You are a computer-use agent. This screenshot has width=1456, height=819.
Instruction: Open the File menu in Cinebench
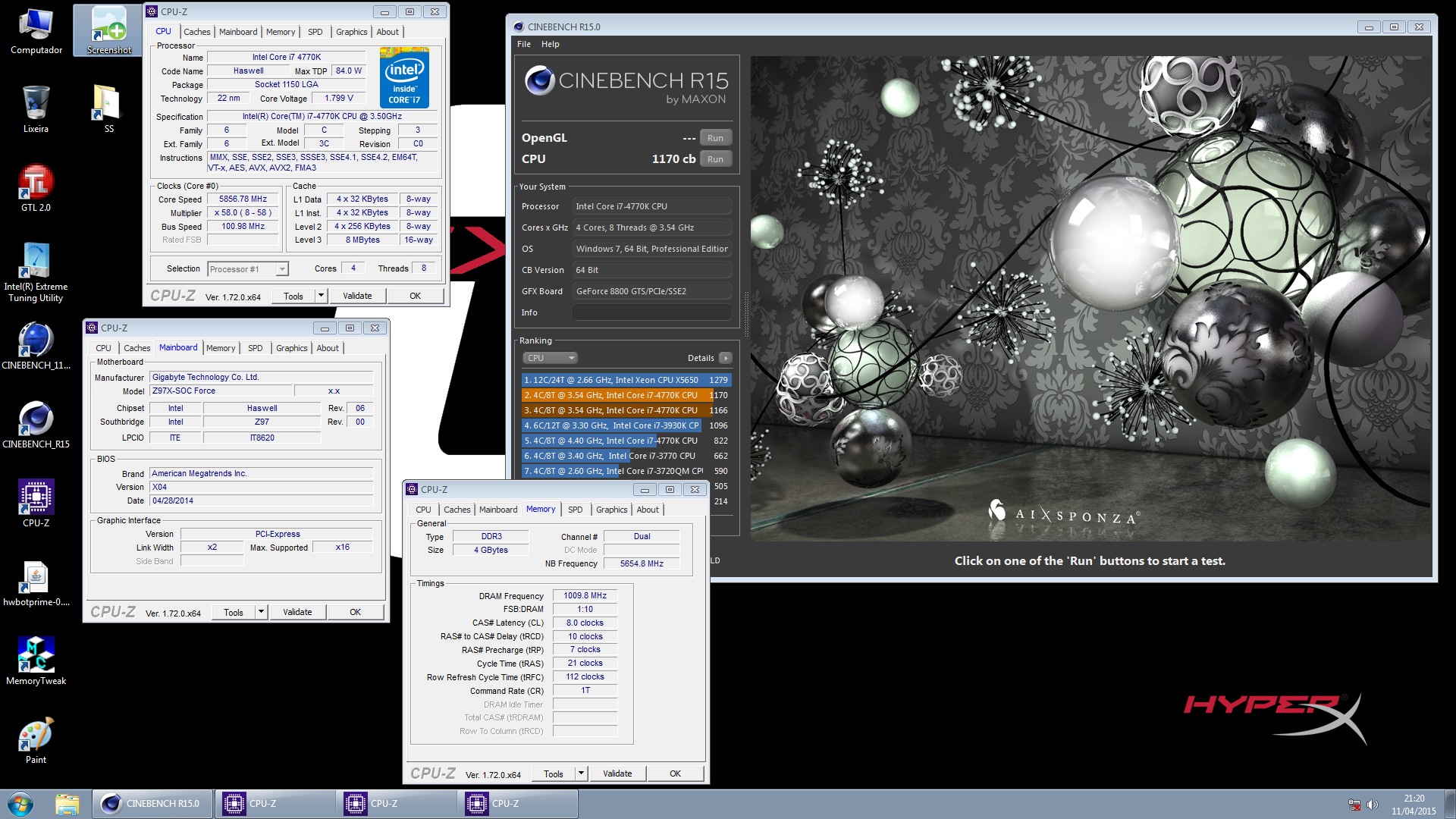pyautogui.click(x=524, y=44)
